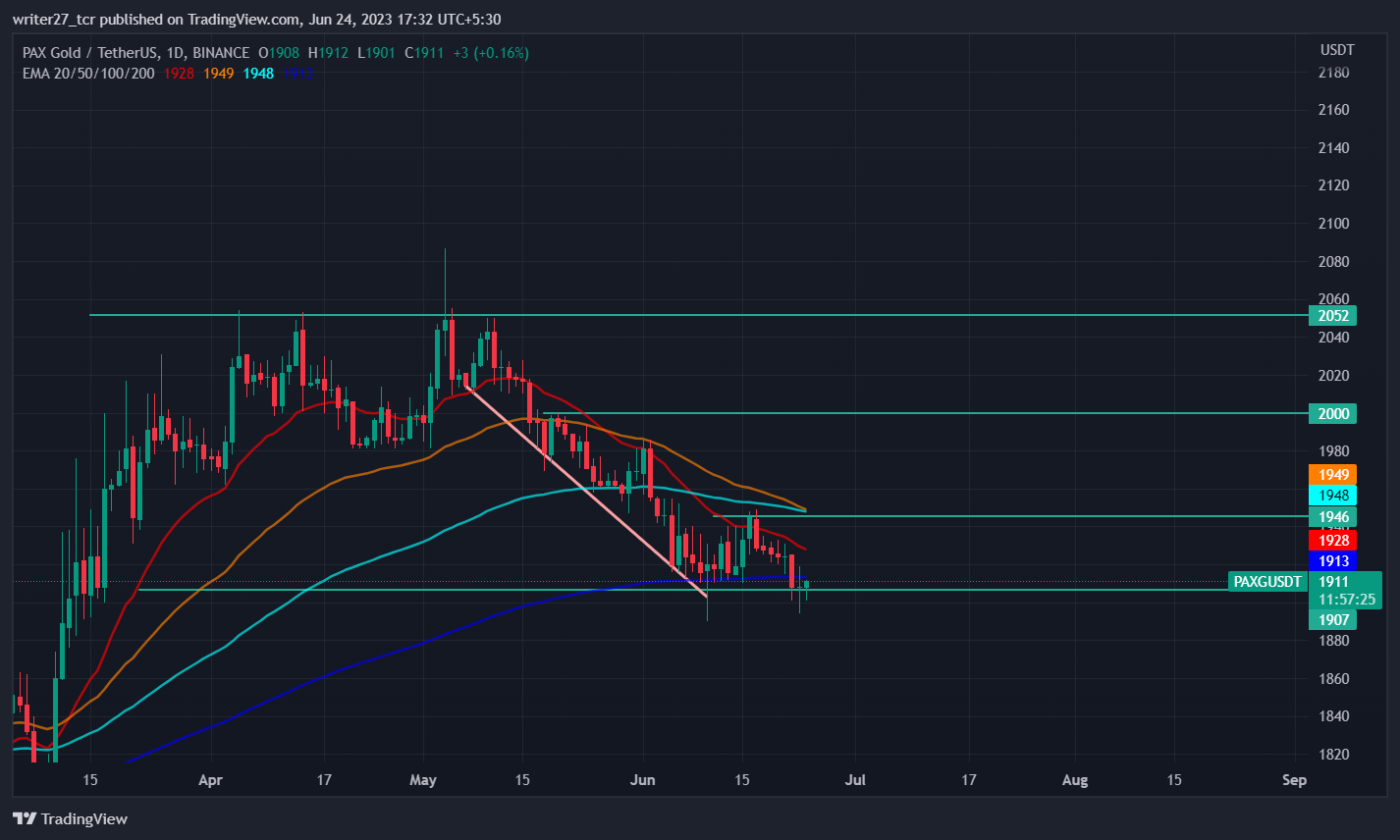Click the USDT currency label on price axis
This screenshot has height=840, width=1400.
(1337, 49)
